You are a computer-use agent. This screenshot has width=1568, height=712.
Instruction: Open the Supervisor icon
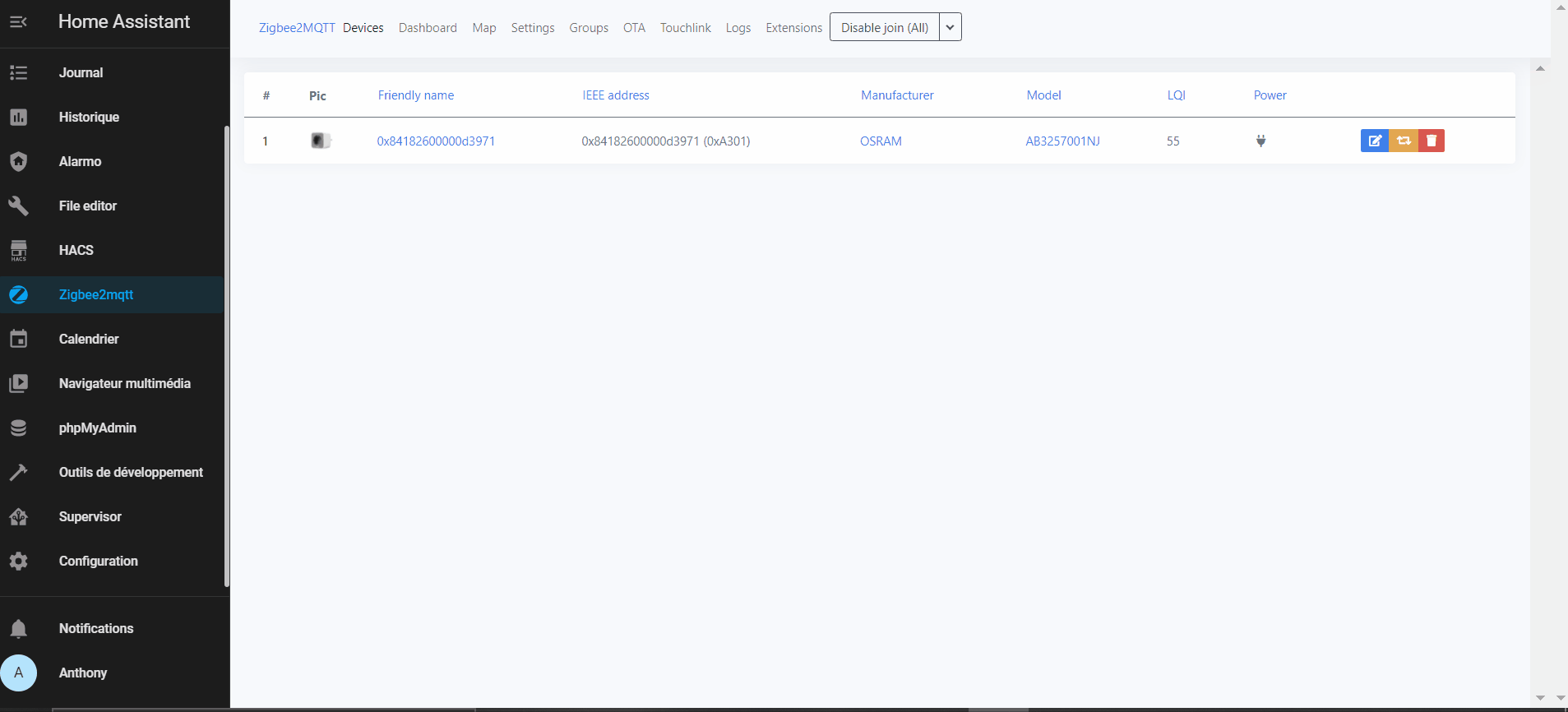pyautogui.click(x=18, y=516)
